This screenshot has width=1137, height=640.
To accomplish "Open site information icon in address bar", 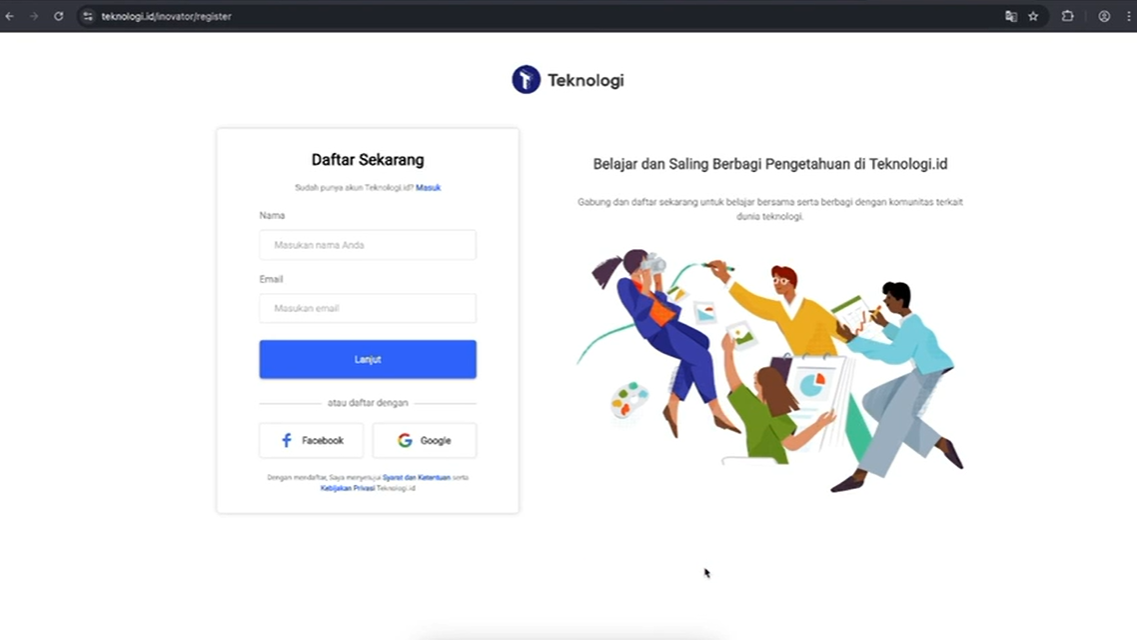I will pos(88,16).
